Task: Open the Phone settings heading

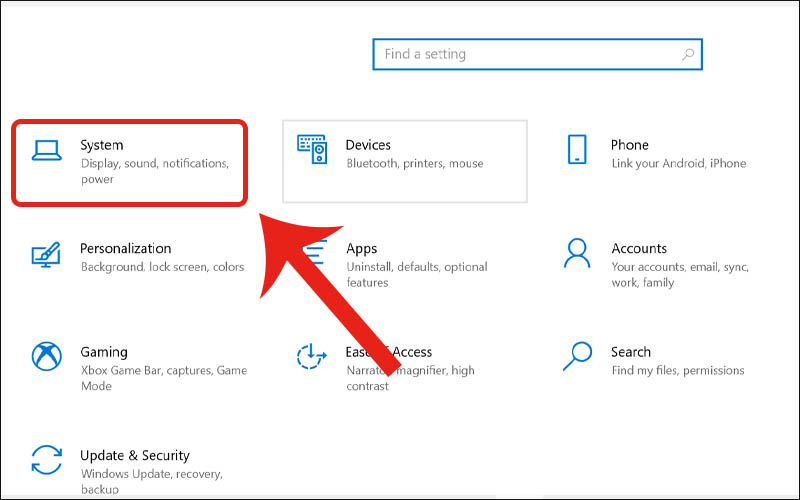Action: [630, 145]
